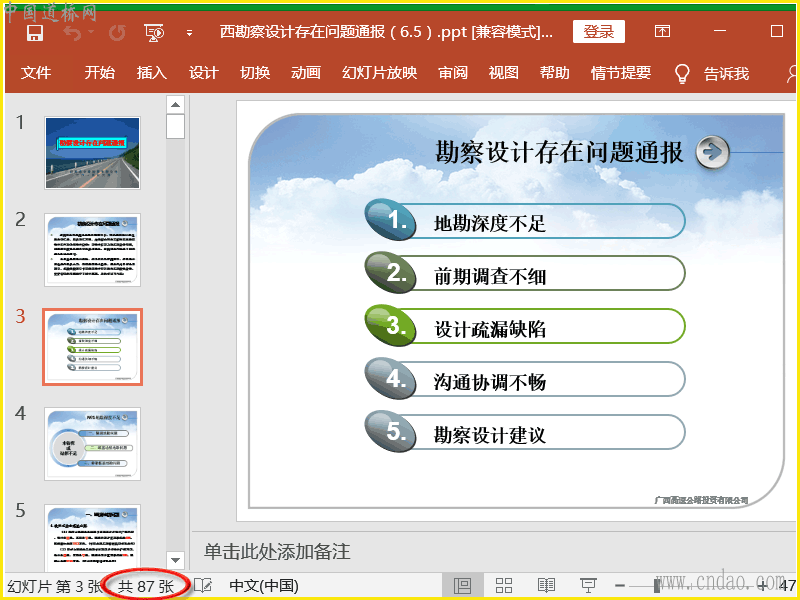The width and height of the screenshot is (800, 600).
Task: Select slide 3 thumbnail
Action: point(92,347)
